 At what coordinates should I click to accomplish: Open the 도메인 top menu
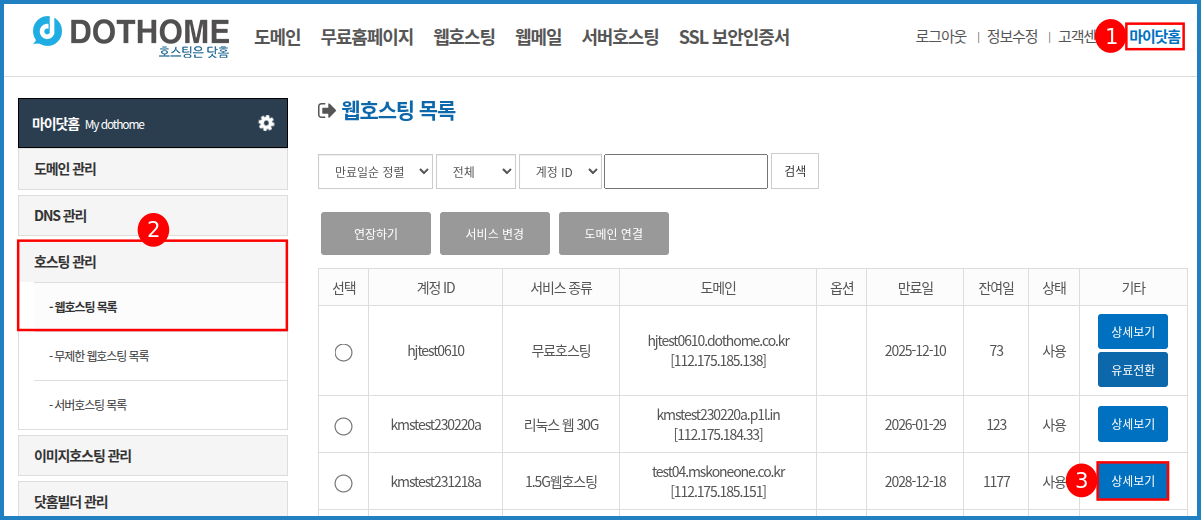277,38
